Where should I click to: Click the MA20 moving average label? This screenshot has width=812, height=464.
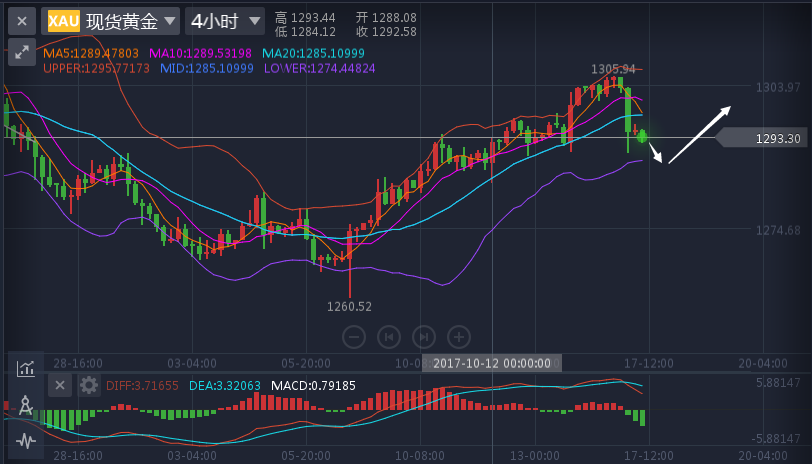pos(313,53)
